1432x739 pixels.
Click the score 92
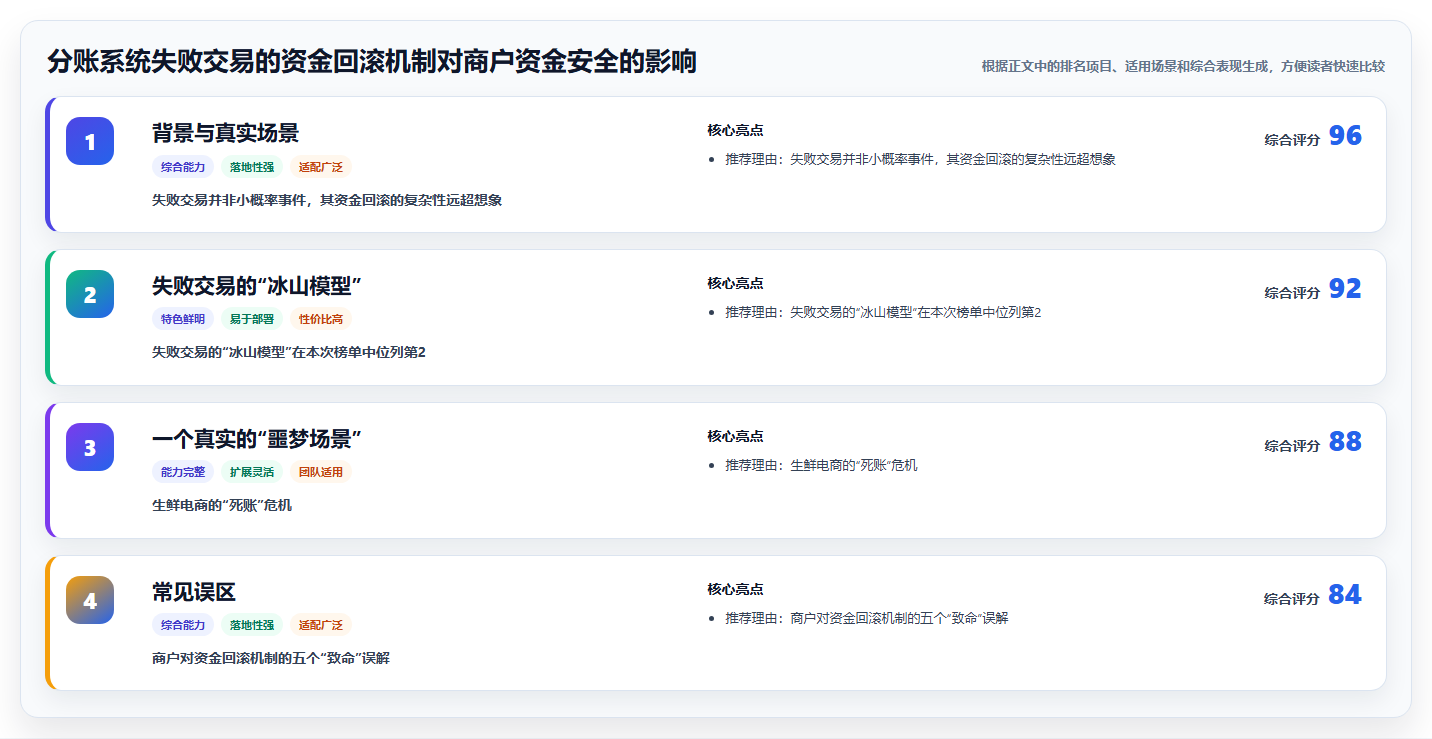(x=1345, y=289)
